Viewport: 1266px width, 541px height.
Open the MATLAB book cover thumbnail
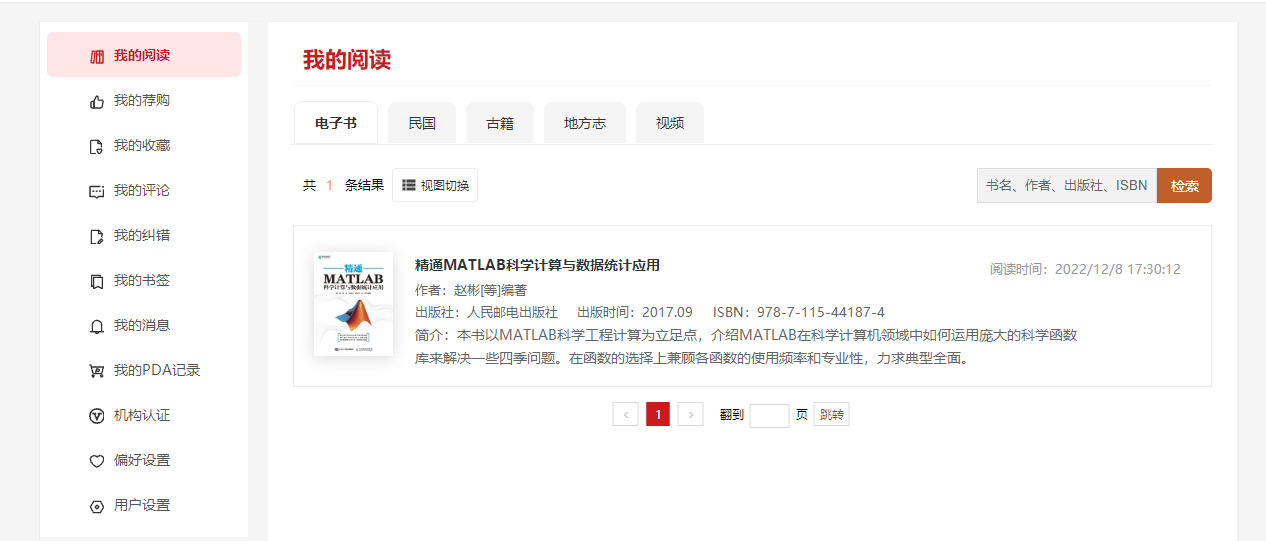[353, 304]
